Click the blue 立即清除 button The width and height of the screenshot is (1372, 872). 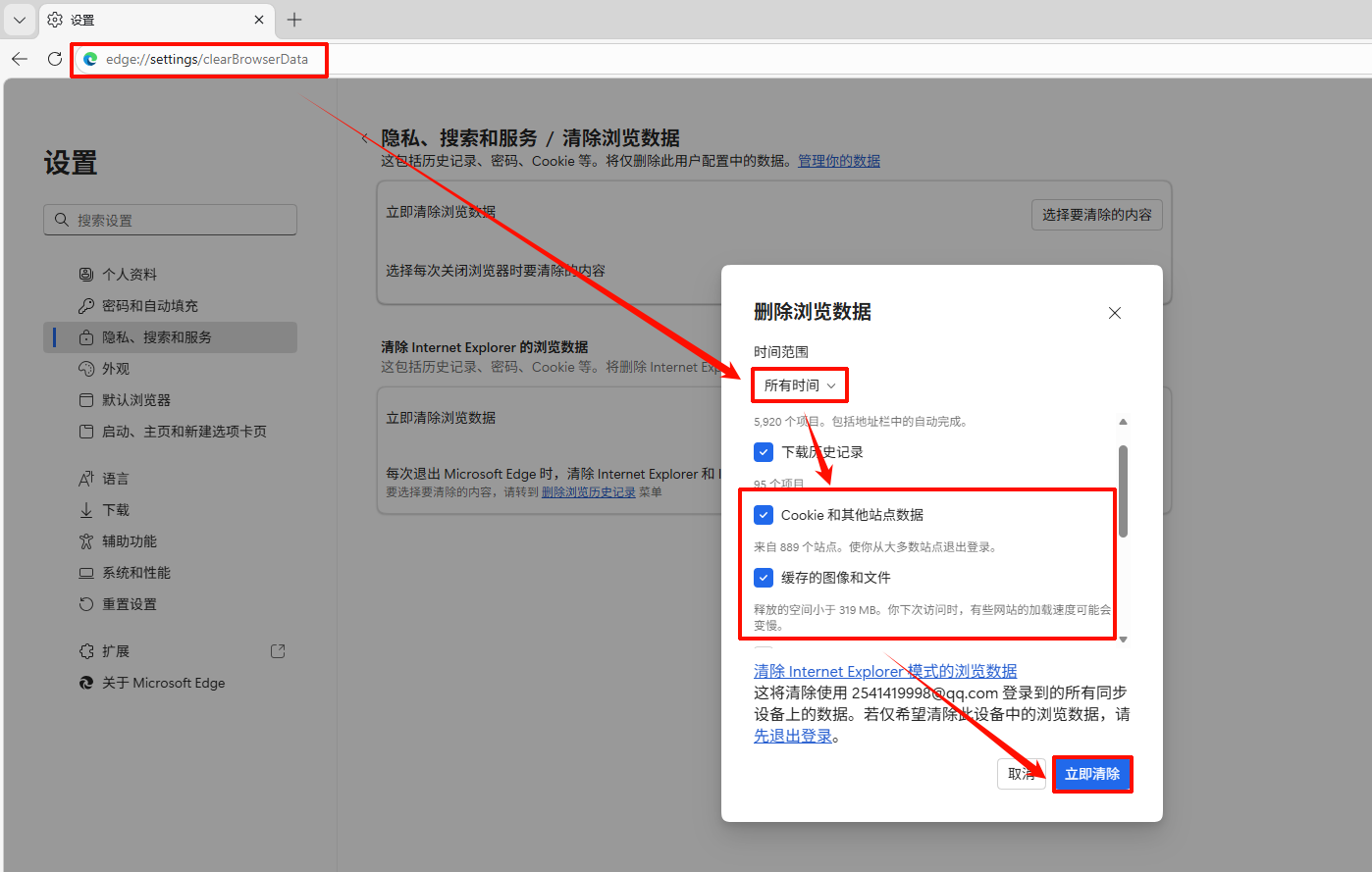[1092, 774]
